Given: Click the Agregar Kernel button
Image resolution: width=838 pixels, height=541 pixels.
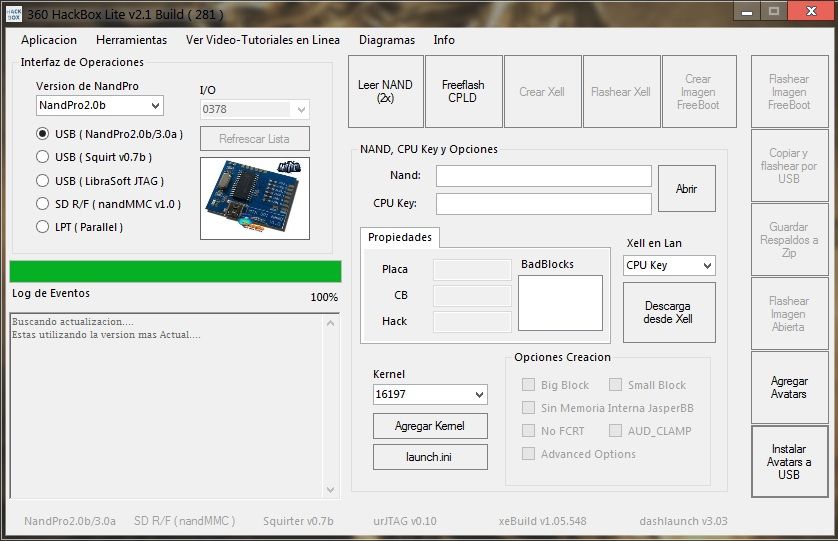Looking at the screenshot, I should 430,426.
